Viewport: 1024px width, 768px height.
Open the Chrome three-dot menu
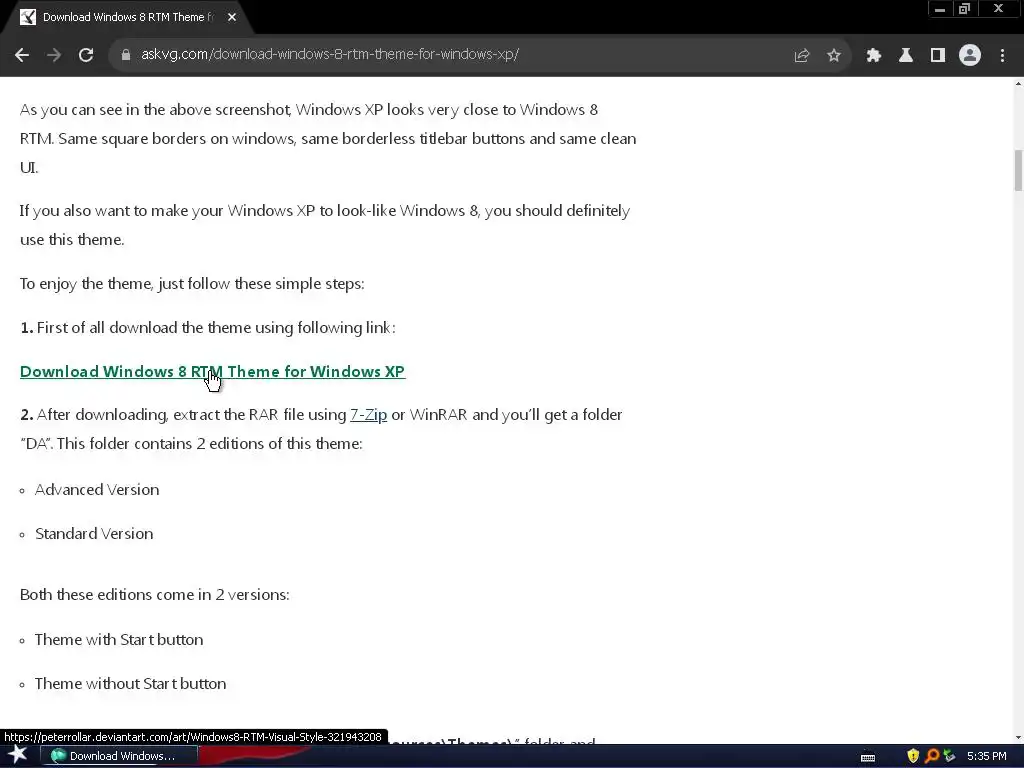1002,56
